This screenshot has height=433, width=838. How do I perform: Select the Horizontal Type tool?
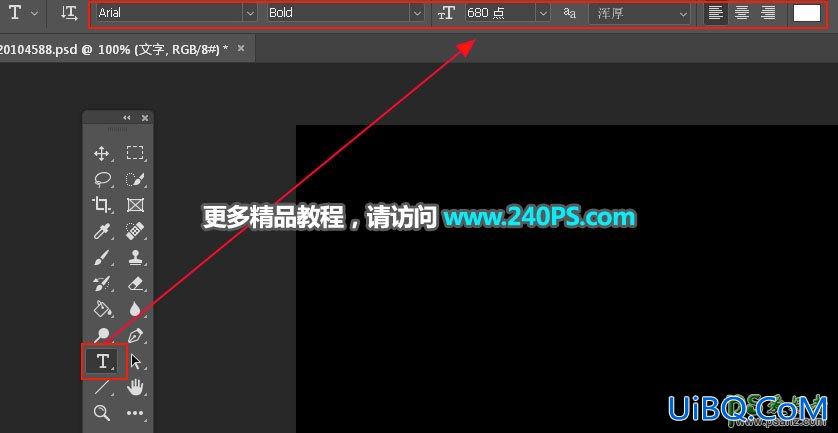click(x=103, y=361)
